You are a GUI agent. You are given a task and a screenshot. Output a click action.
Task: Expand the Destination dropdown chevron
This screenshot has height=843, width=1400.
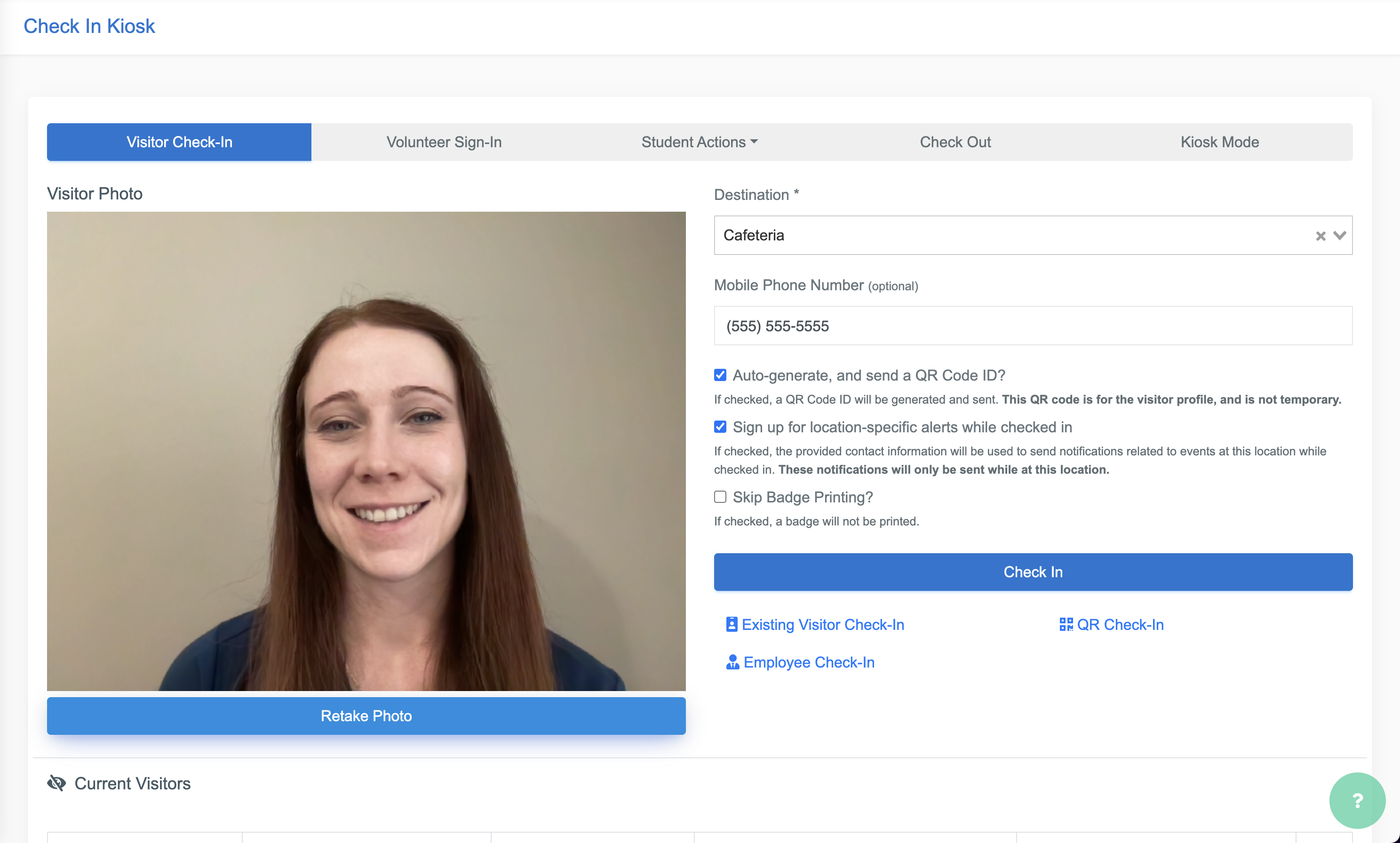1340,235
